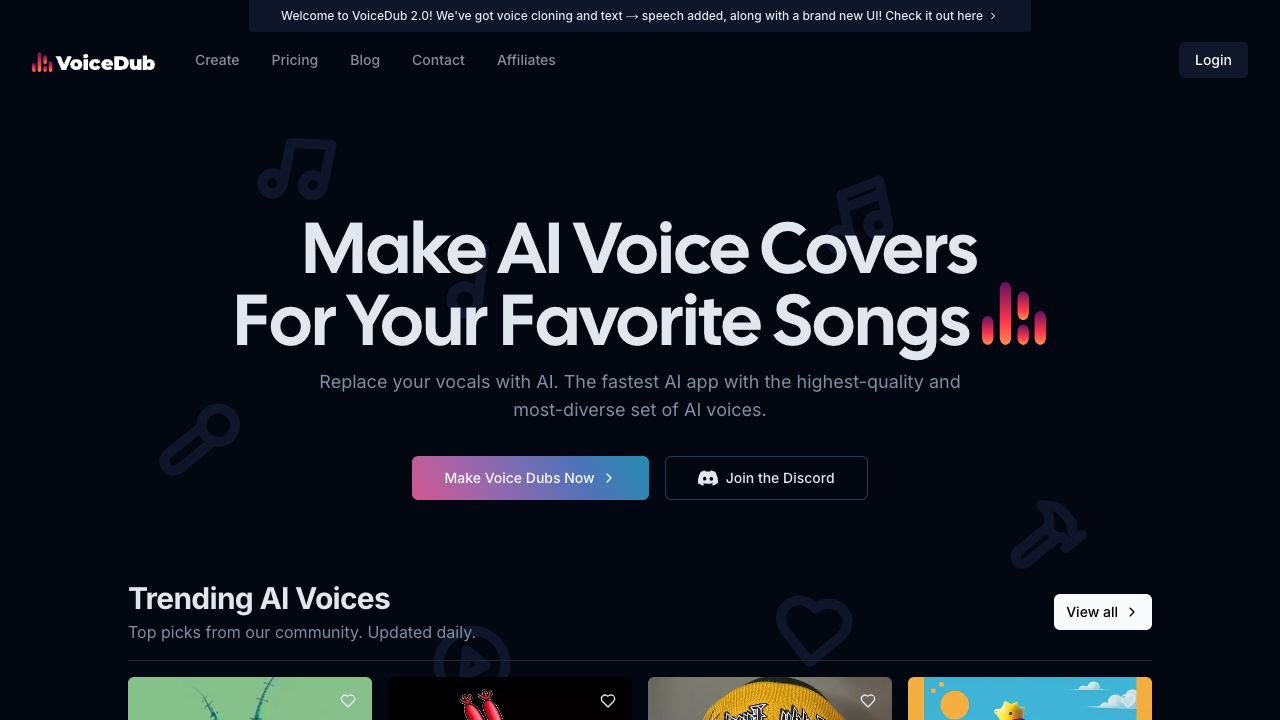1280x720 pixels.
Task: Like the yellow beanie voice card
Action: [x=868, y=701]
